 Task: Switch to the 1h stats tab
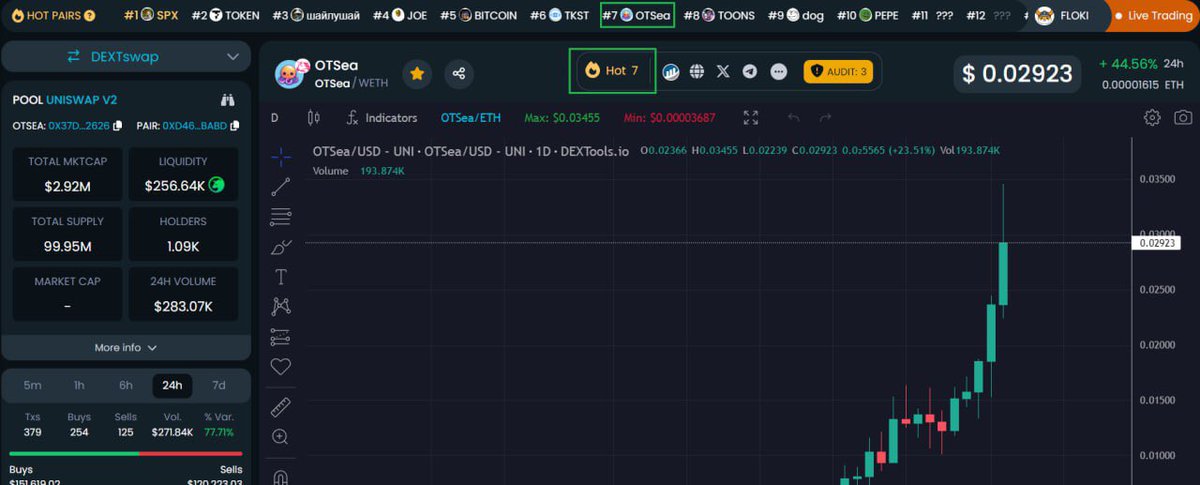[79, 385]
